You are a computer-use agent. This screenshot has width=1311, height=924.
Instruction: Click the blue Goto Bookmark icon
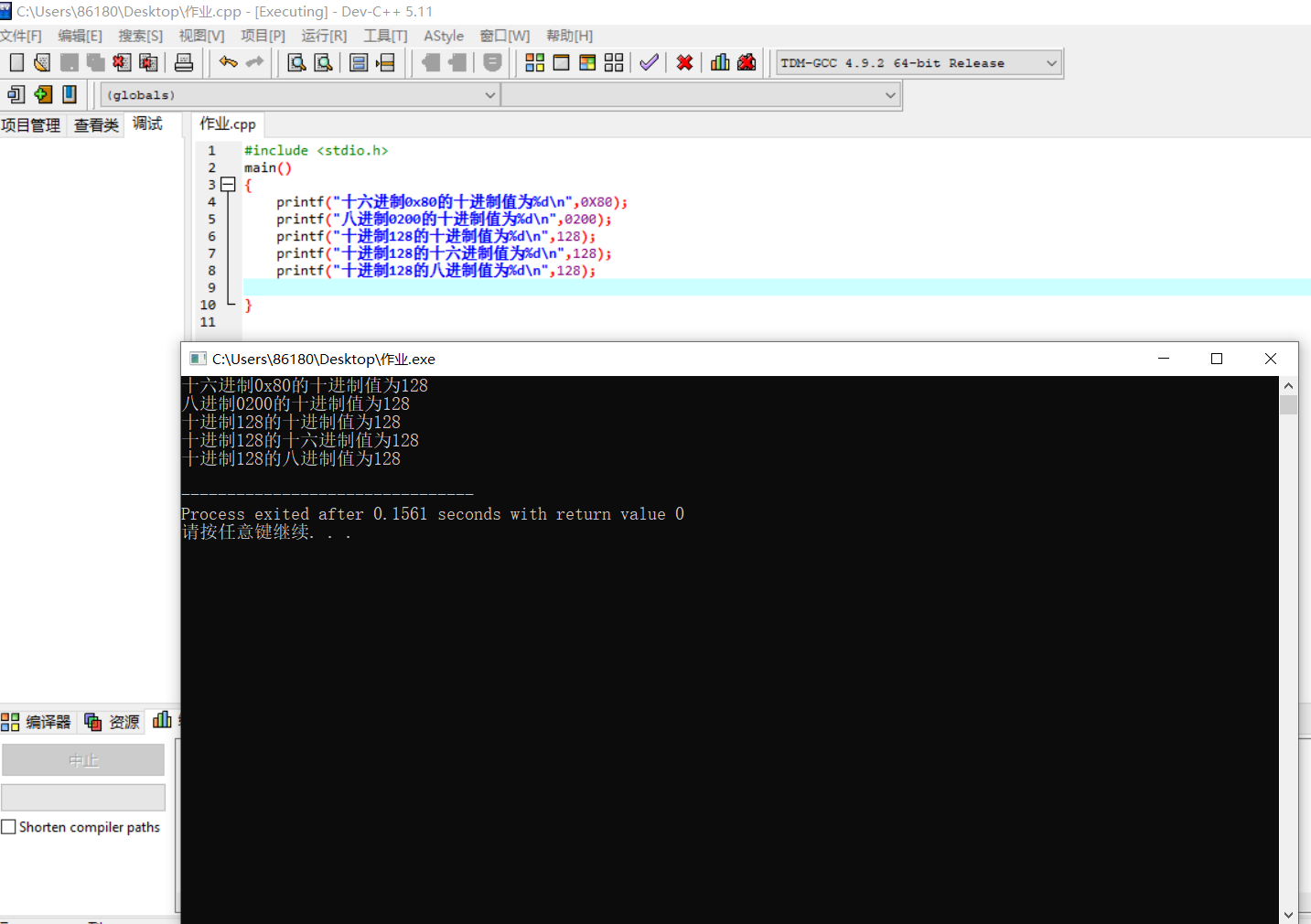pyautogui.click(x=70, y=94)
